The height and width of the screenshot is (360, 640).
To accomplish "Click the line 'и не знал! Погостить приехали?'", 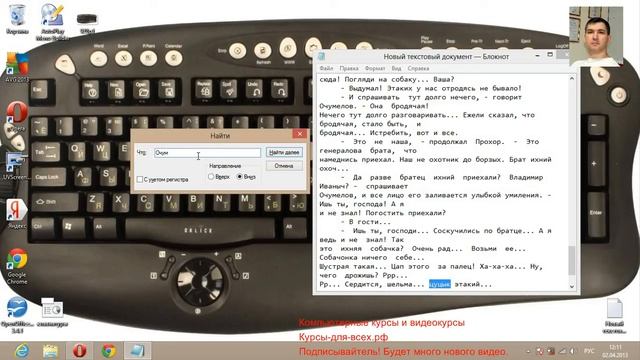I will [382, 213].
